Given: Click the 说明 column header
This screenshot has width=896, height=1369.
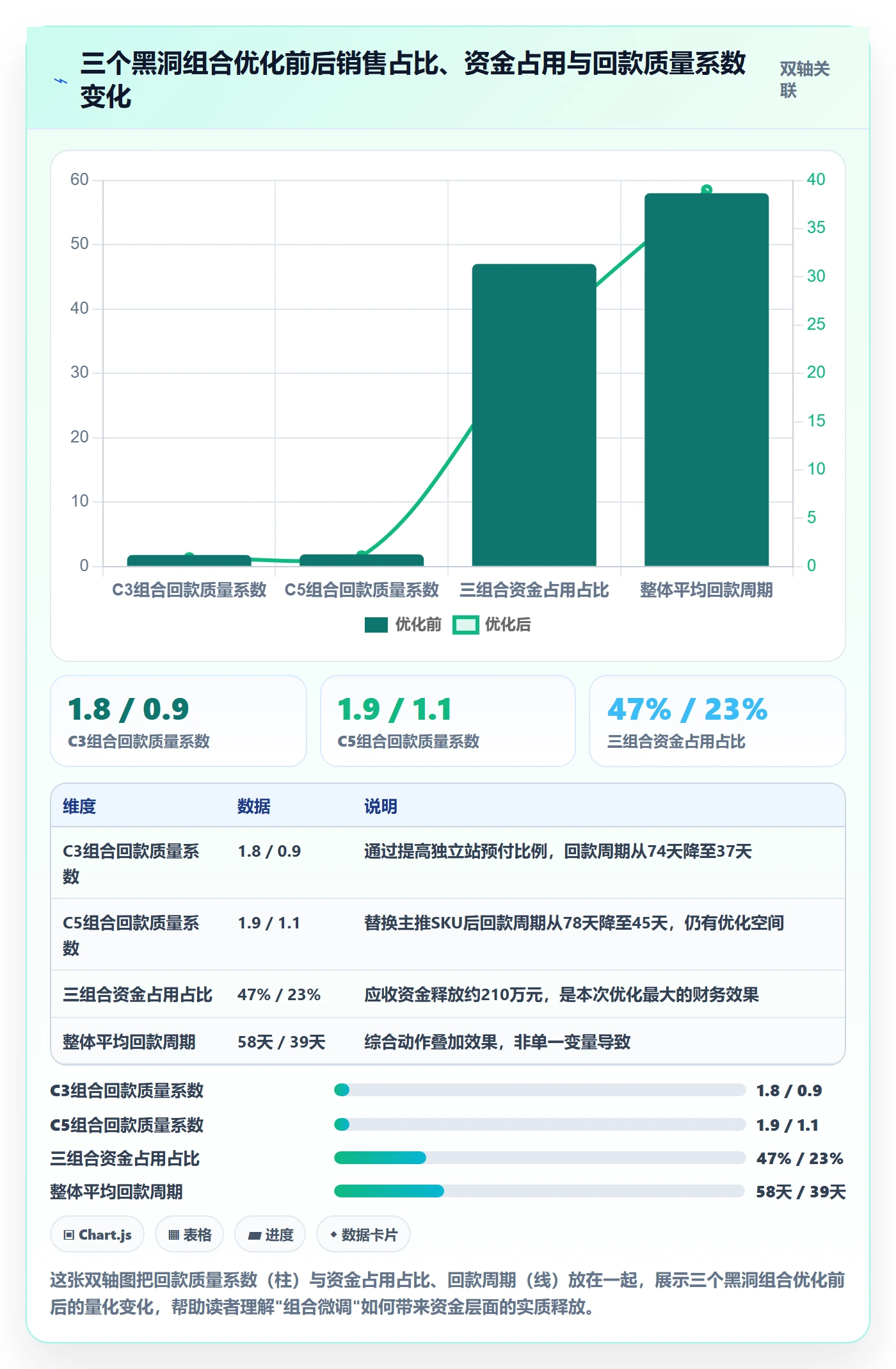Looking at the screenshot, I should coord(381,806).
